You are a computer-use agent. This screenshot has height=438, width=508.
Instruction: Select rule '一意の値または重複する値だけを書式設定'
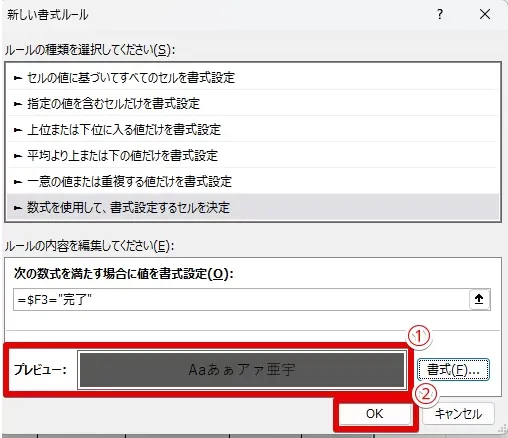click(x=253, y=182)
